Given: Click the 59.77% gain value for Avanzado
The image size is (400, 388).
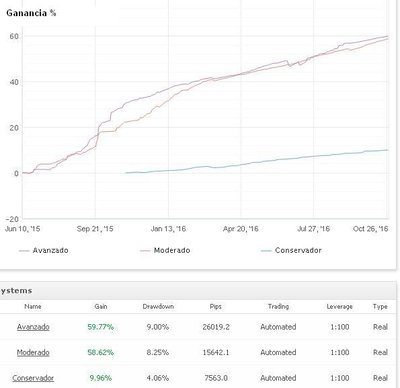Looking at the screenshot, I should click(x=101, y=327).
